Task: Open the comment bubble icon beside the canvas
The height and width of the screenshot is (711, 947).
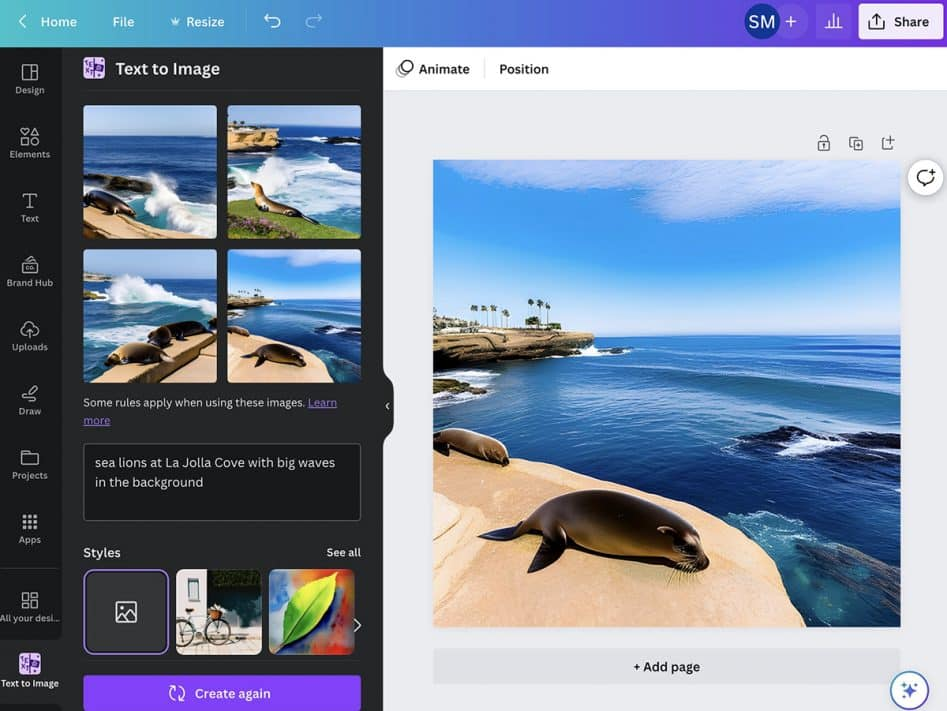Action: pos(925,177)
